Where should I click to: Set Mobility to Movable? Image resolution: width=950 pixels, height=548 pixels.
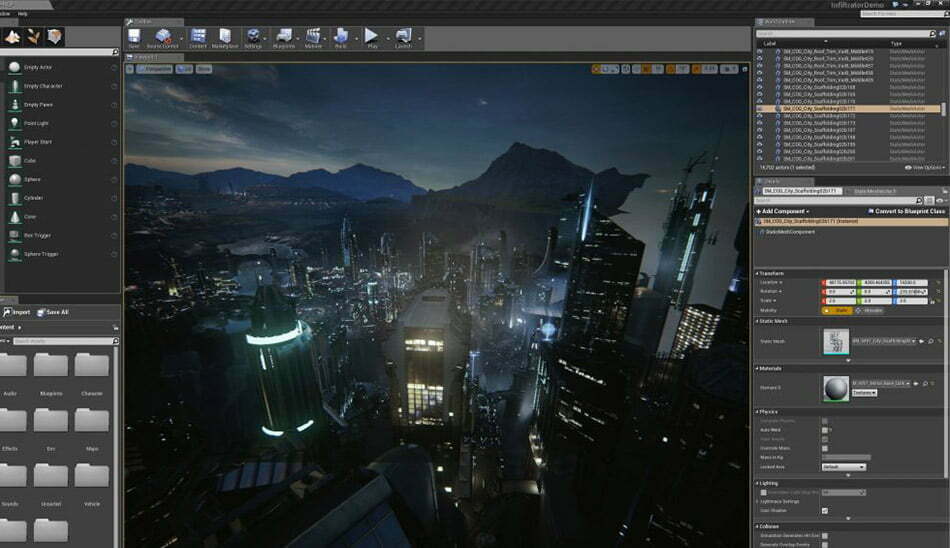869,310
